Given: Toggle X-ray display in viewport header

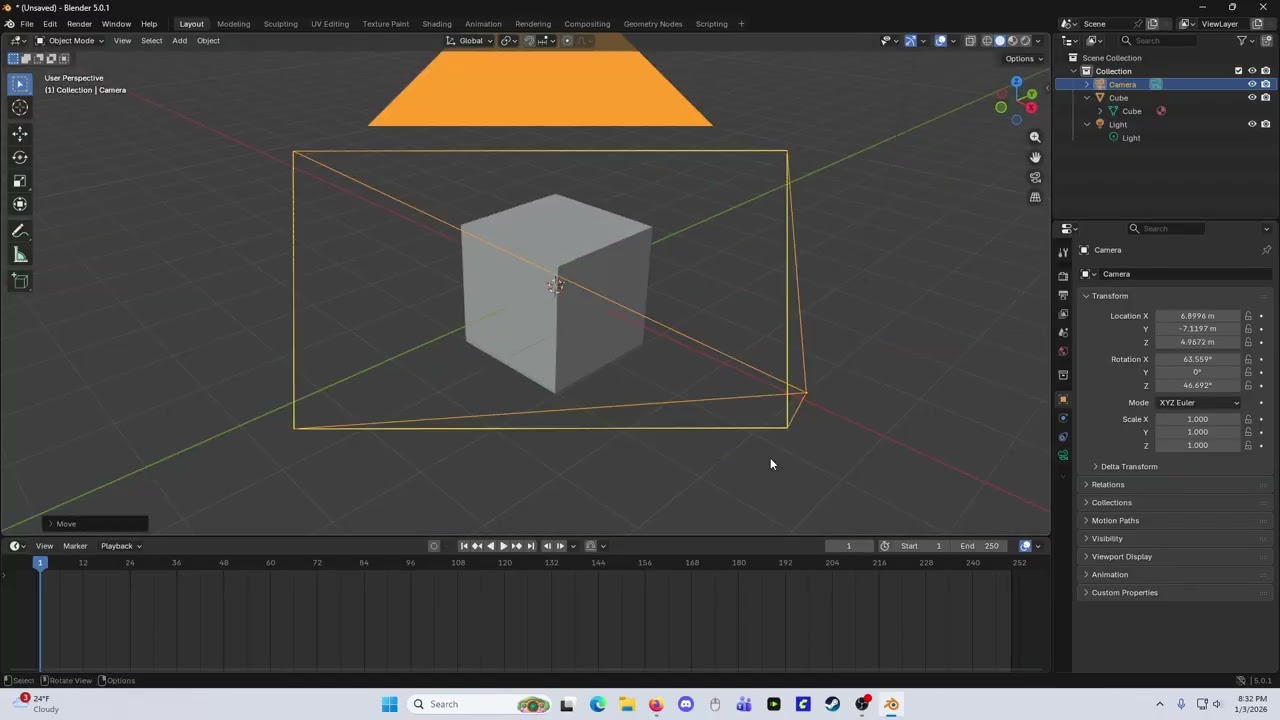Looking at the screenshot, I should 969,41.
